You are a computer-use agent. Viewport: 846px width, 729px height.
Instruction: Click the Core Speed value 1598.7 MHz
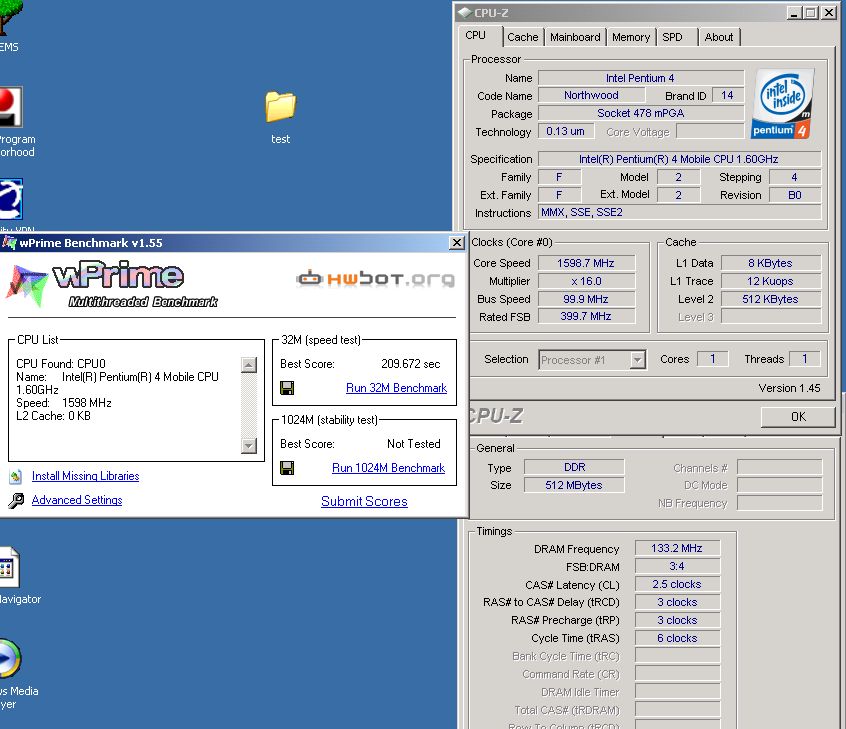[x=586, y=263]
